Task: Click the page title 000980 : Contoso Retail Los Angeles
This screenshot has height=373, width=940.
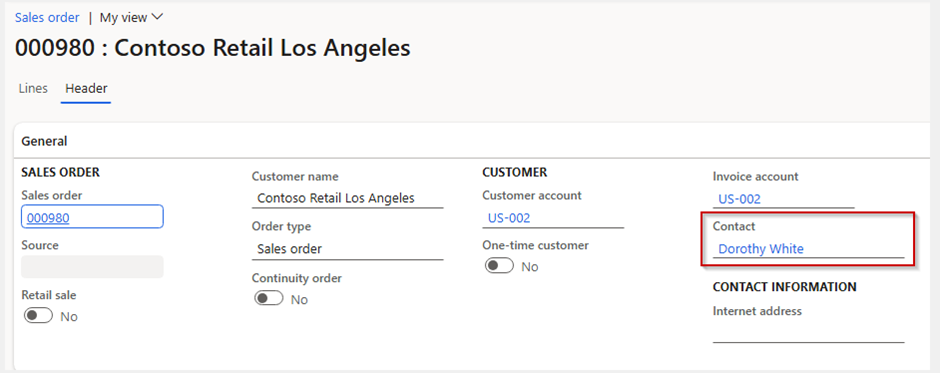Action: pos(213,49)
